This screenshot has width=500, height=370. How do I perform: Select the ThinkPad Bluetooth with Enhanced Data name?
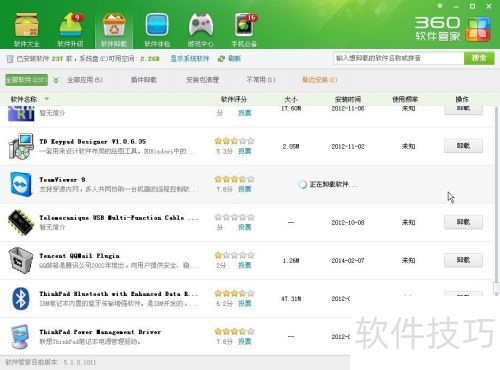click(119, 294)
